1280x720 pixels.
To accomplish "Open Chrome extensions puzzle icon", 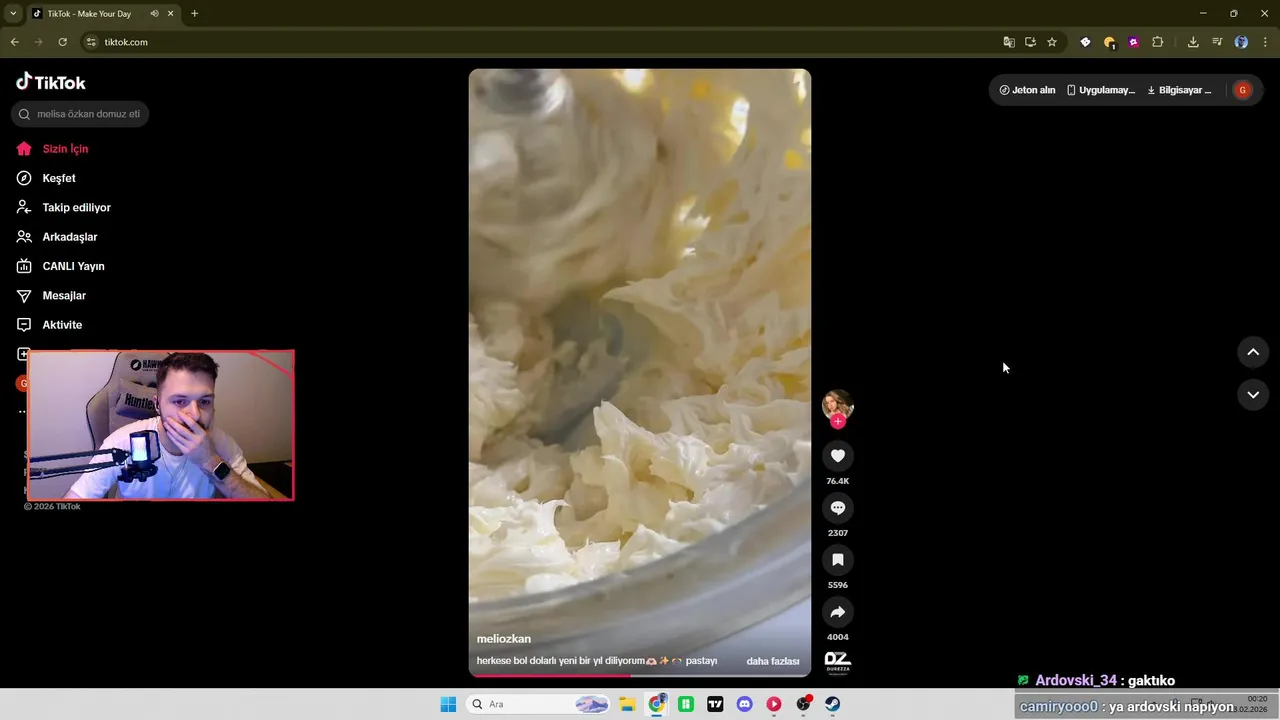I will (1158, 42).
